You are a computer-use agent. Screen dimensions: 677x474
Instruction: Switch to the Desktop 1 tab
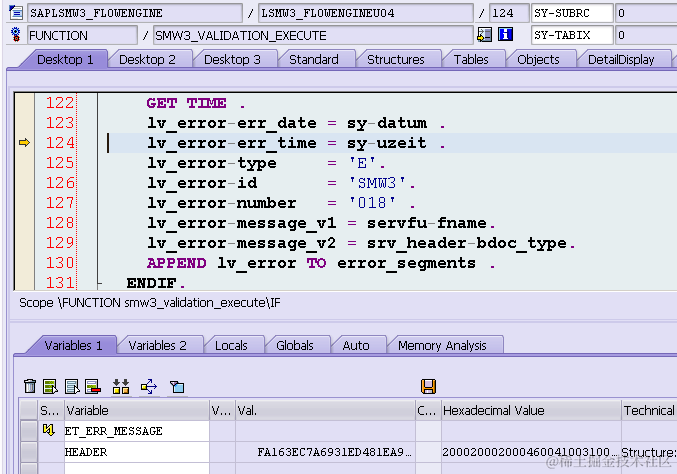coord(65,60)
